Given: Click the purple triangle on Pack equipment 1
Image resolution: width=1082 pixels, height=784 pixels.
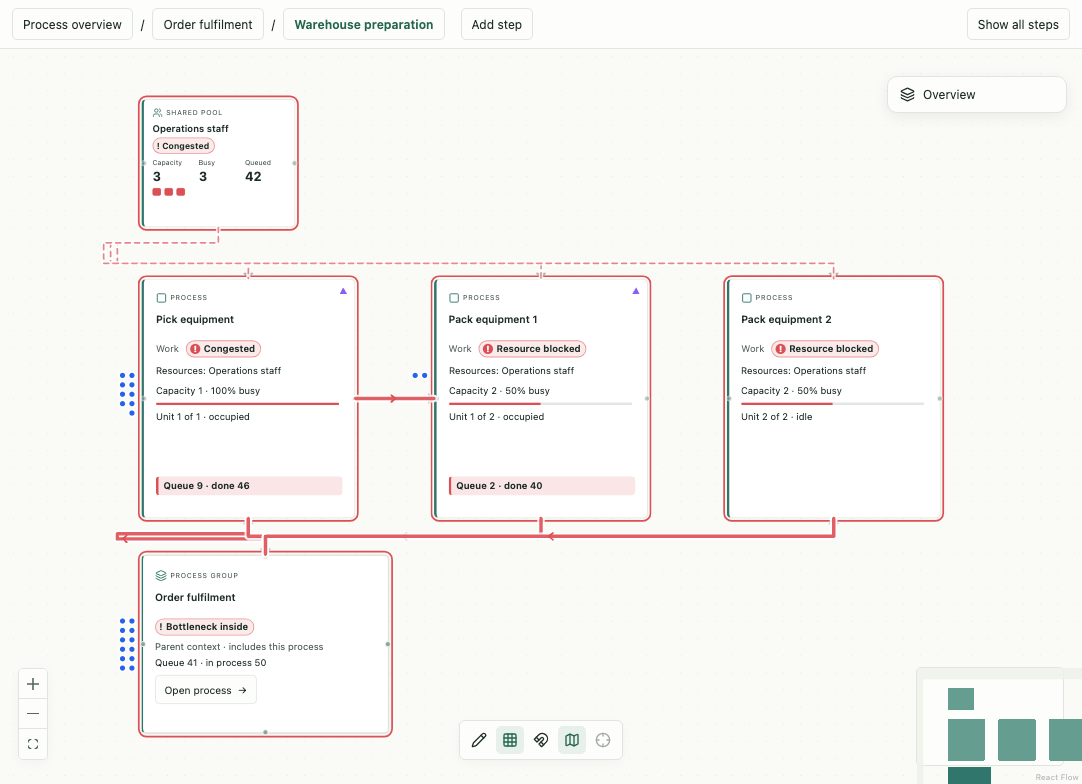Looking at the screenshot, I should pyautogui.click(x=636, y=291).
